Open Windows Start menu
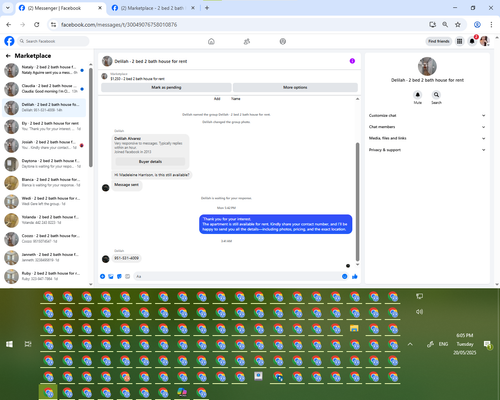The width and height of the screenshot is (500, 400). 9,344
